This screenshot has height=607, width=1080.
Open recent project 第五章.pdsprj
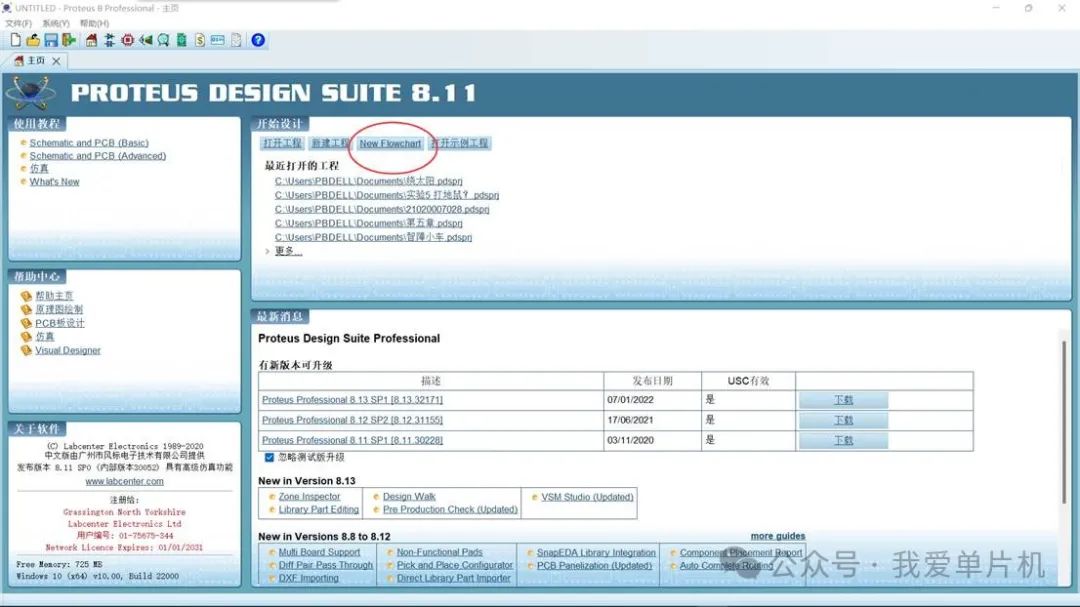click(x=368, y=223)
